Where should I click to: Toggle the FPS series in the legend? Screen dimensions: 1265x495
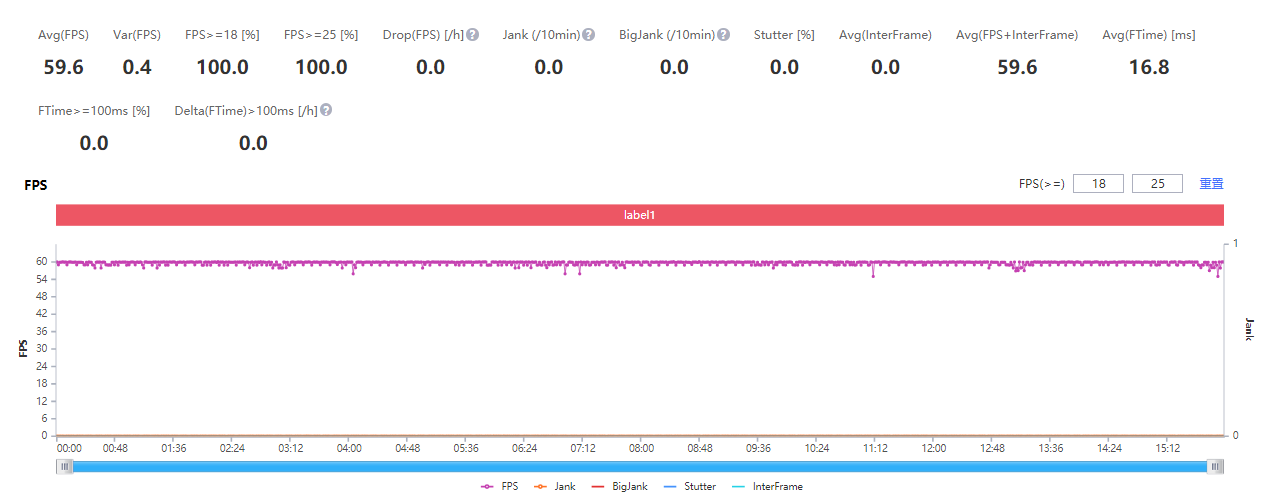[x=500, y=486]
